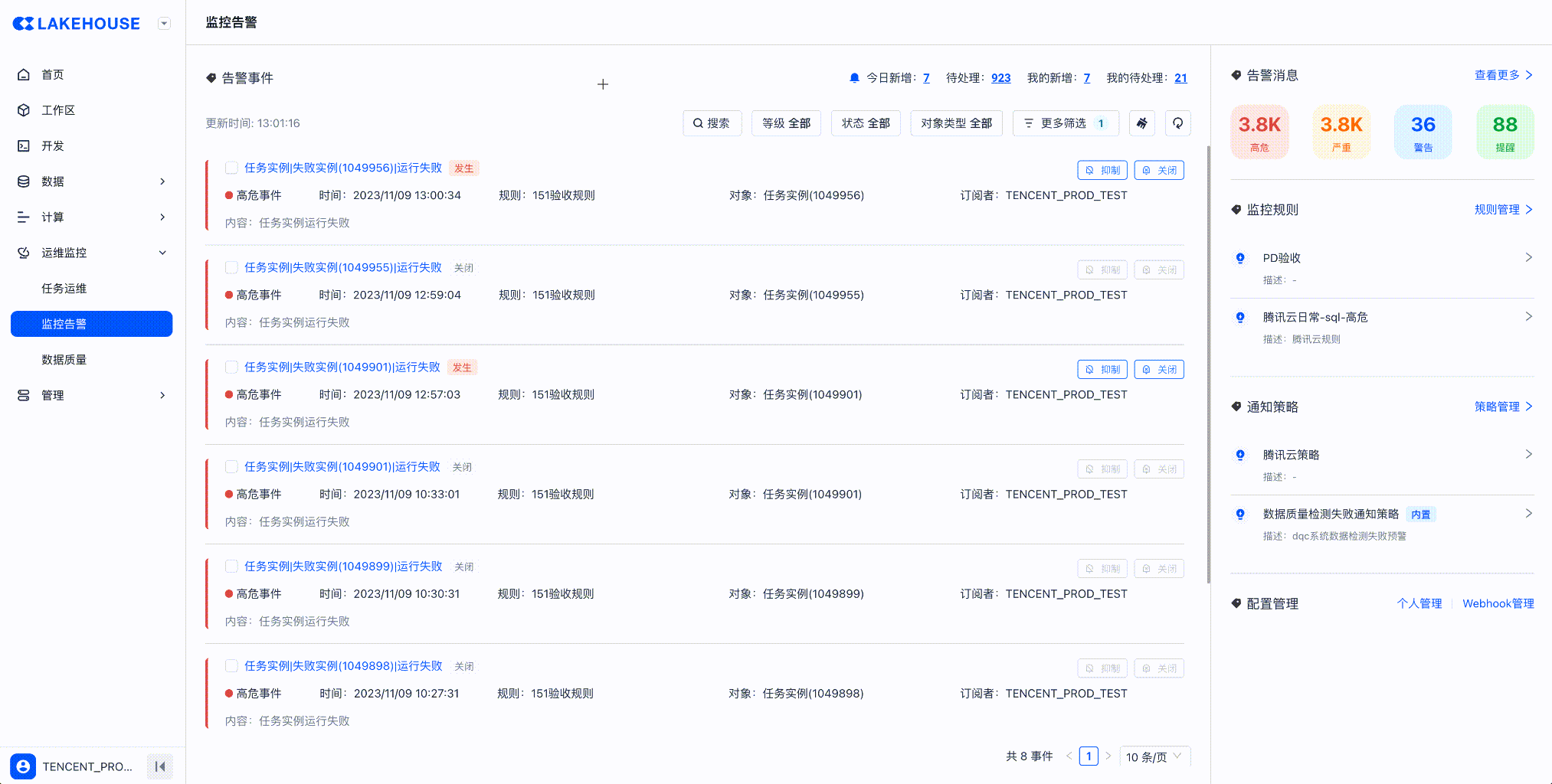The image size is (1552, 784).
Task: Open the 工作区 workspace icon in the sidebar
Action: click(x=24, y=110)
